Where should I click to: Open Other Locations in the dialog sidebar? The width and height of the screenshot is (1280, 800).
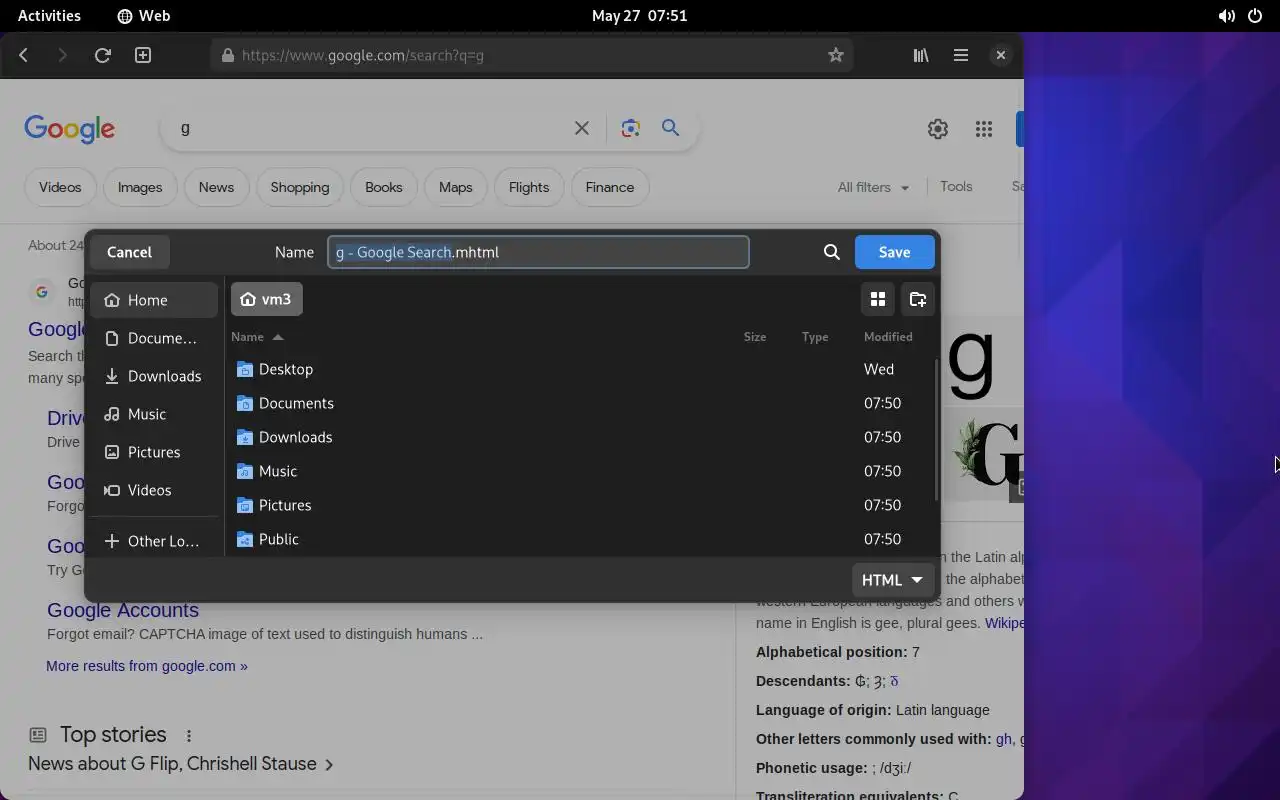[154, 541]
